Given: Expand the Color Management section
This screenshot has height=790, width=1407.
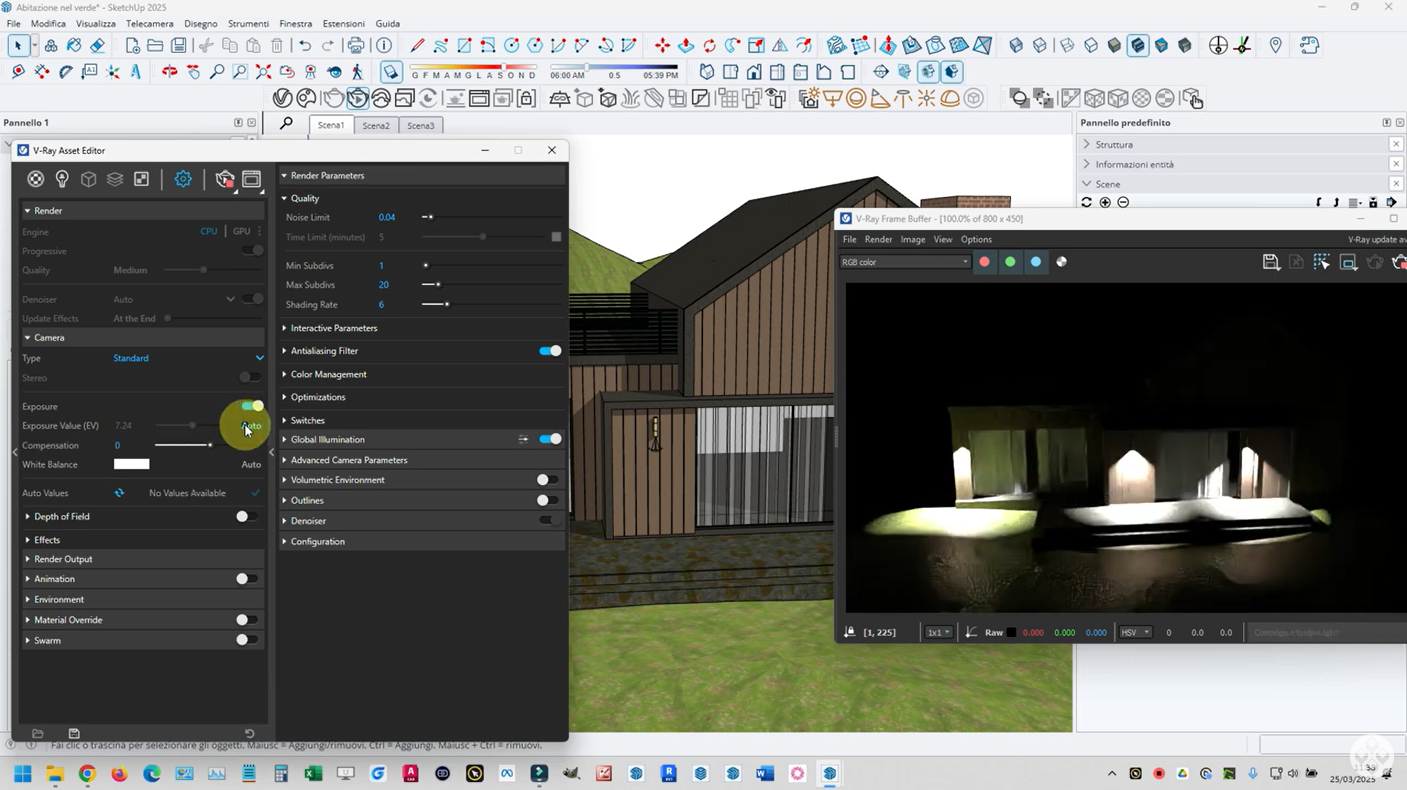Looking at the screenshot, I should click(328, 374).
